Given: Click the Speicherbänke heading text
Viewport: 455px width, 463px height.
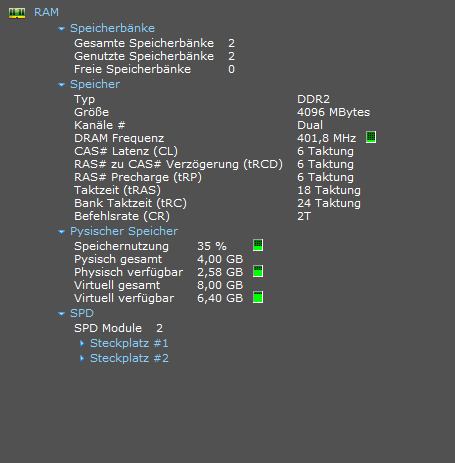Looking at the screenshot, I should pos(112,28).
